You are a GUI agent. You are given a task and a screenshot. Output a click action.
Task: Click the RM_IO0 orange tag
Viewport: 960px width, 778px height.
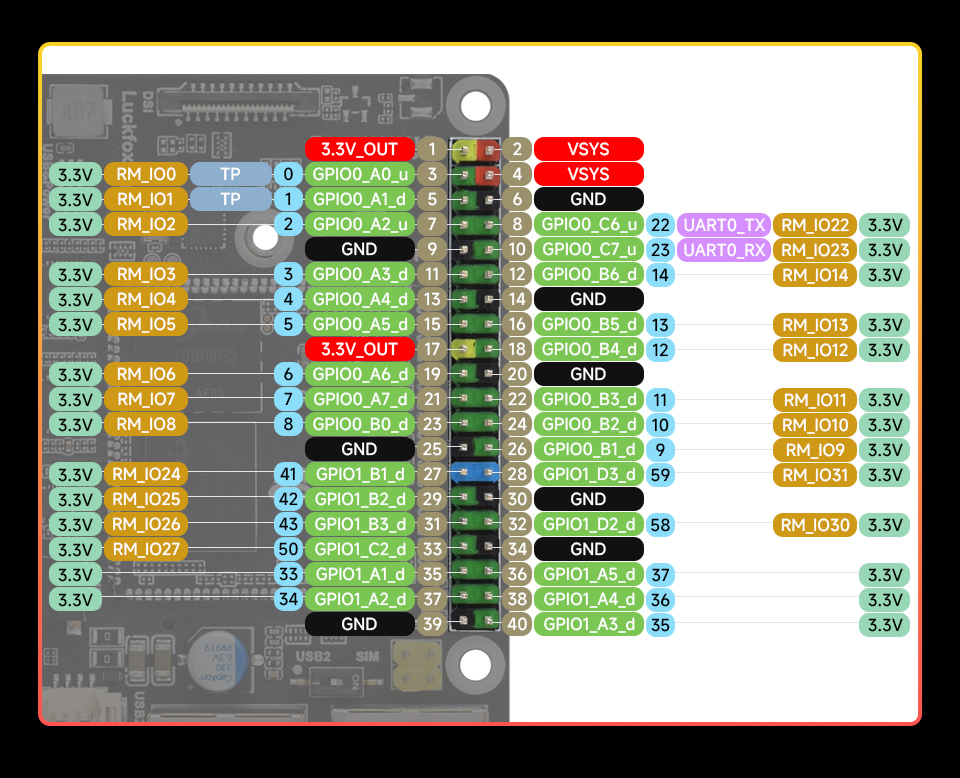[145, 174]
